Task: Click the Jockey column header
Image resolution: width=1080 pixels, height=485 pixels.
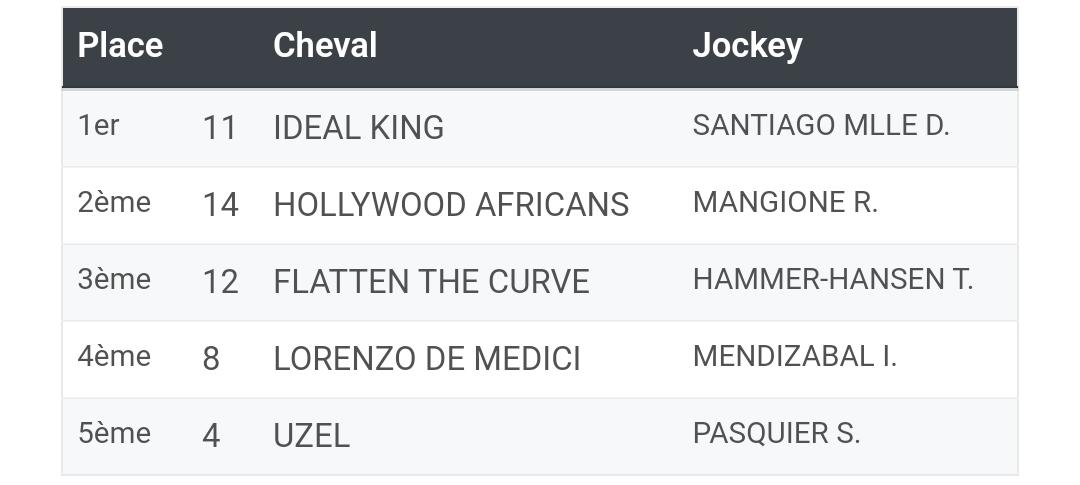Action: [x=747, y=46]
